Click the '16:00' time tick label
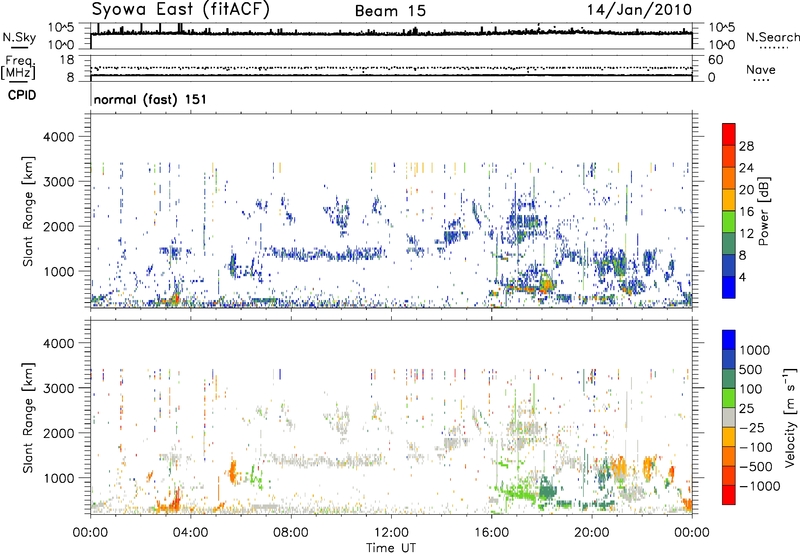This screenshot has height=554, width=800. pyautogui.click(x=491, y=533)
